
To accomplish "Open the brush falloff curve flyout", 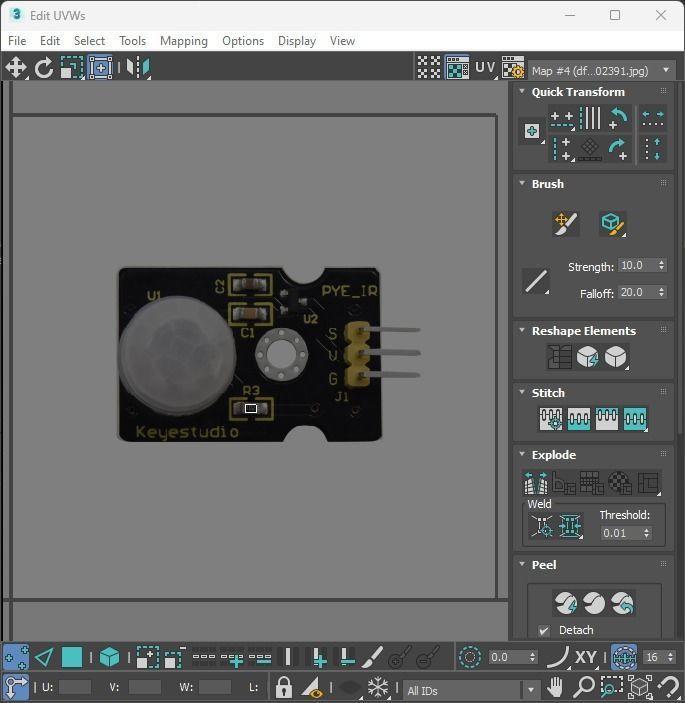I will tap(536, 282).
